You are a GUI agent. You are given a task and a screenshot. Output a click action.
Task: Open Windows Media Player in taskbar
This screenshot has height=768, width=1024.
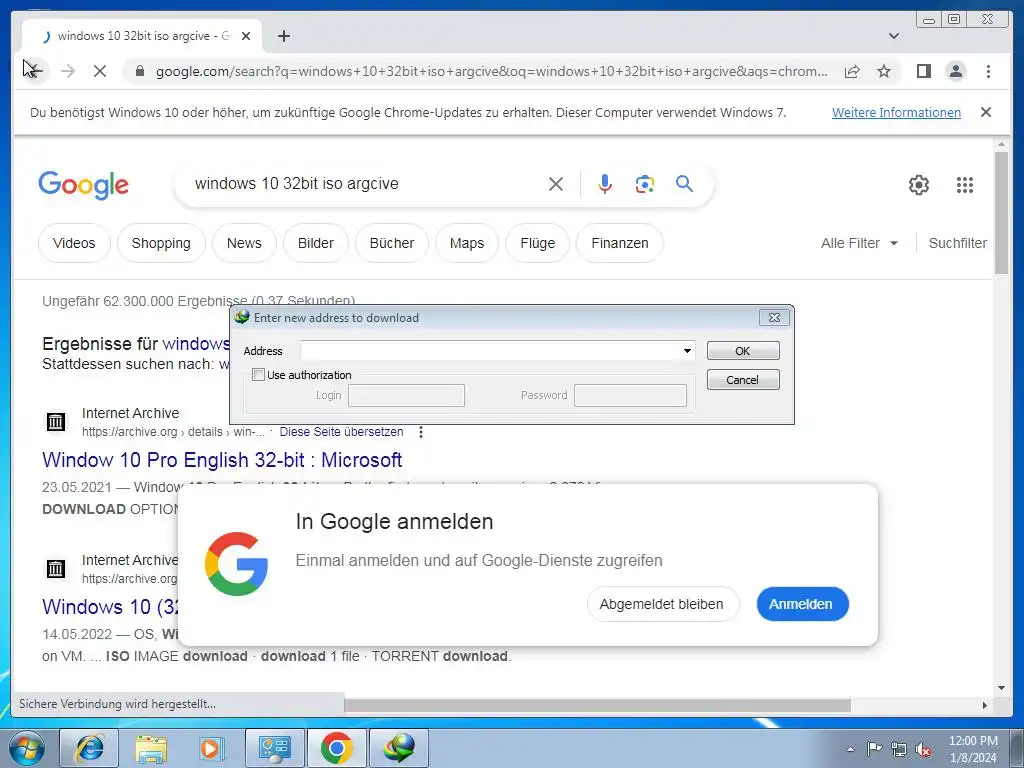212,748
